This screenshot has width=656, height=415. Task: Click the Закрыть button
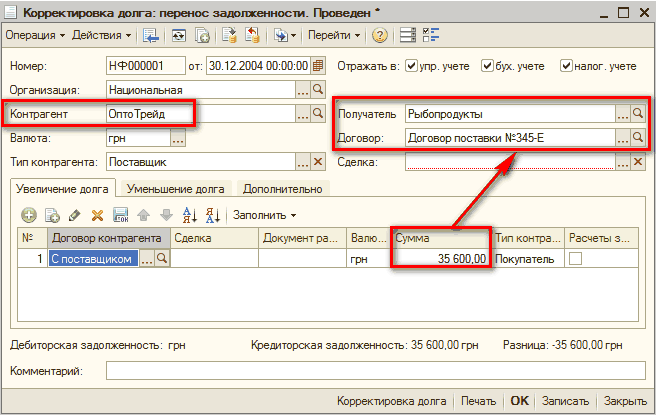(625, 401)
